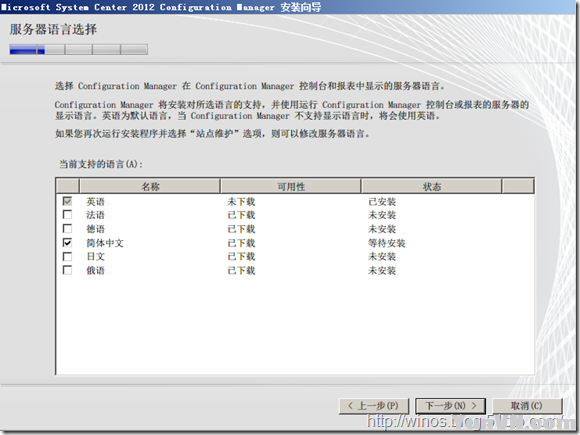
Task: Click 未安装 status in 俄语 row
Action: [x=382, y=271]
